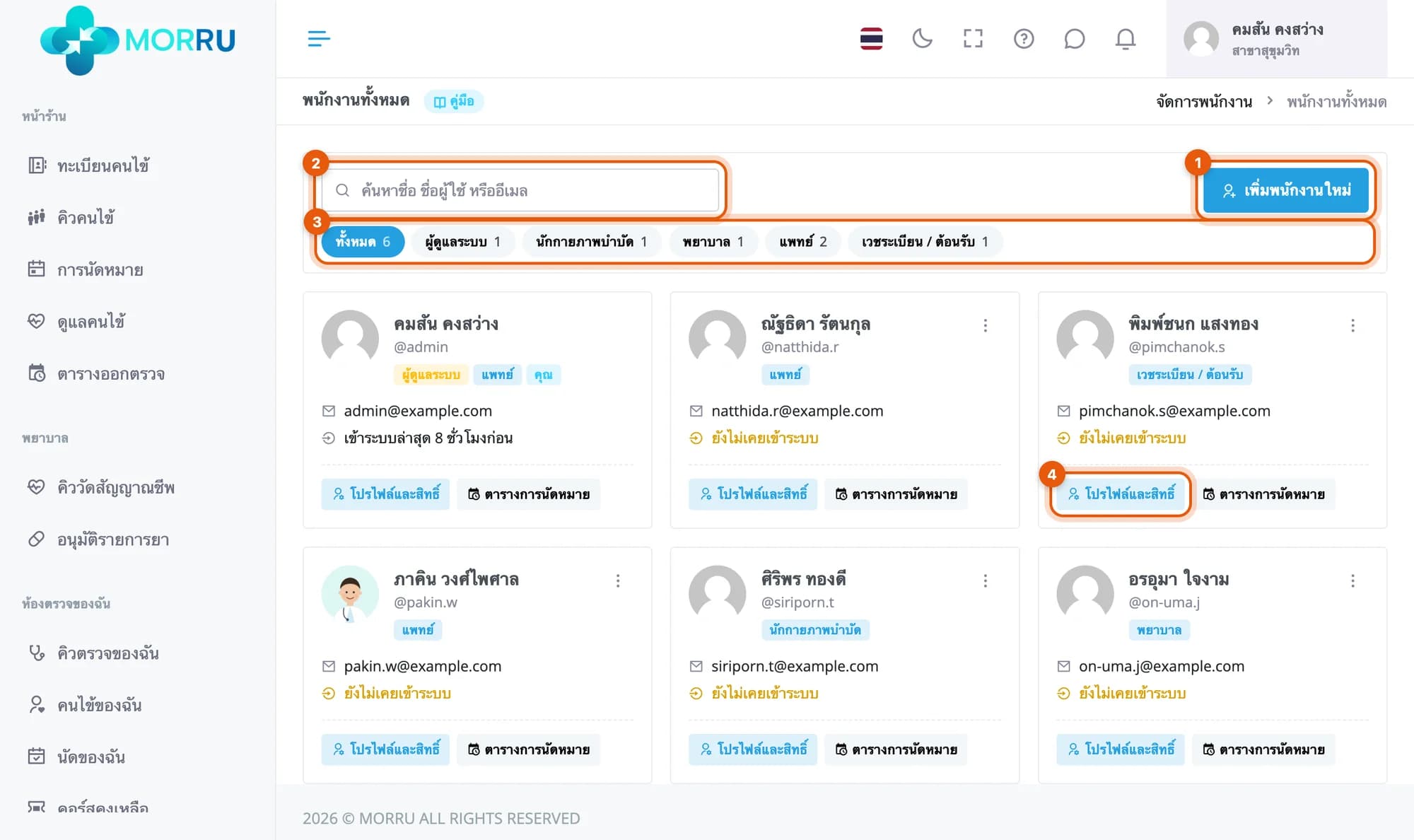The image size is (1414, 840).
Task: Open help question mark icon
Action: [1024, 38]
